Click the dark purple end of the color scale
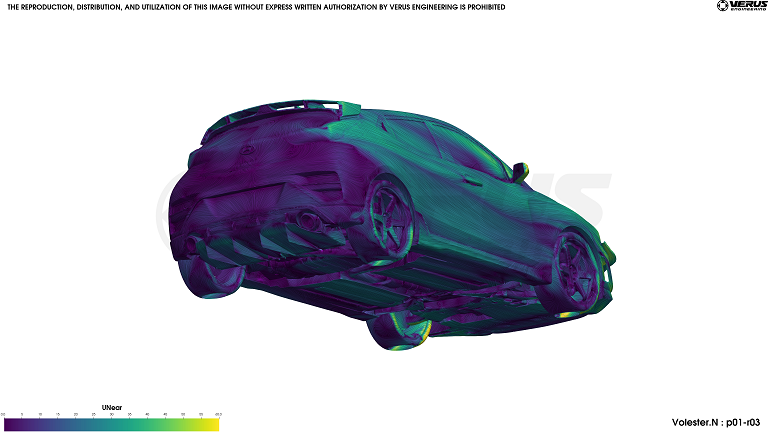Image resolution: width=768 pixels, height=432 pixels. [x=8, y=424]
